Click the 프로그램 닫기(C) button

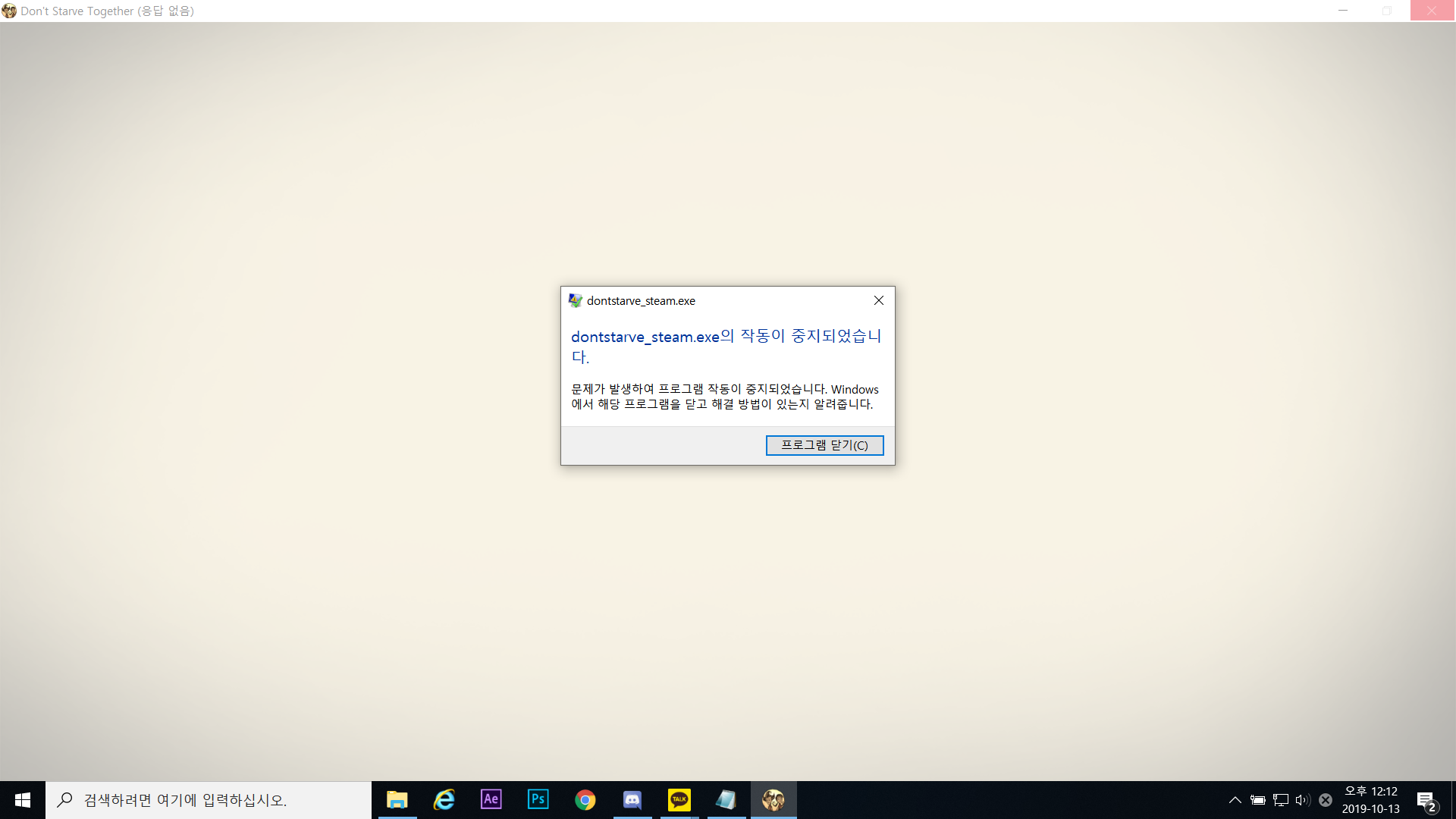(x=824, y=445)
